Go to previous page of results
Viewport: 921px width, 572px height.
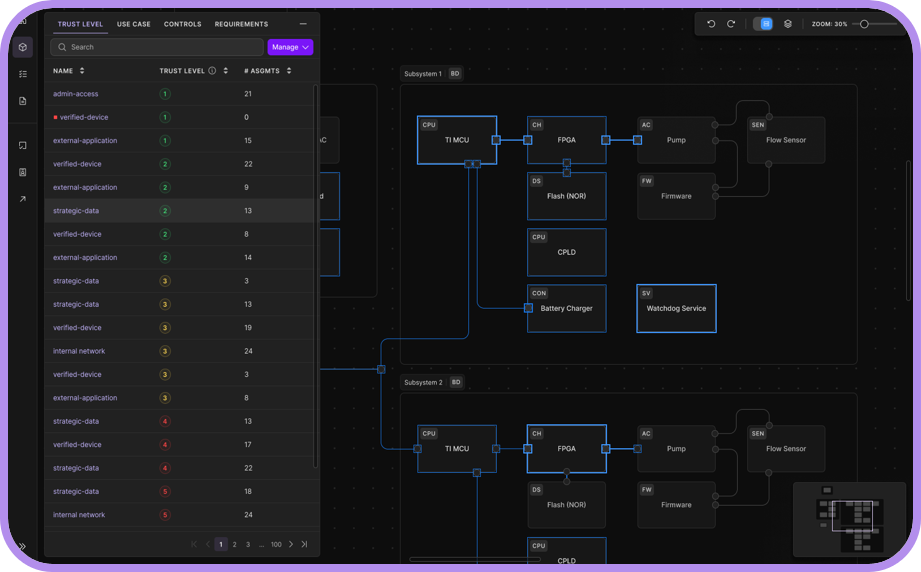(x=207, y=544)
